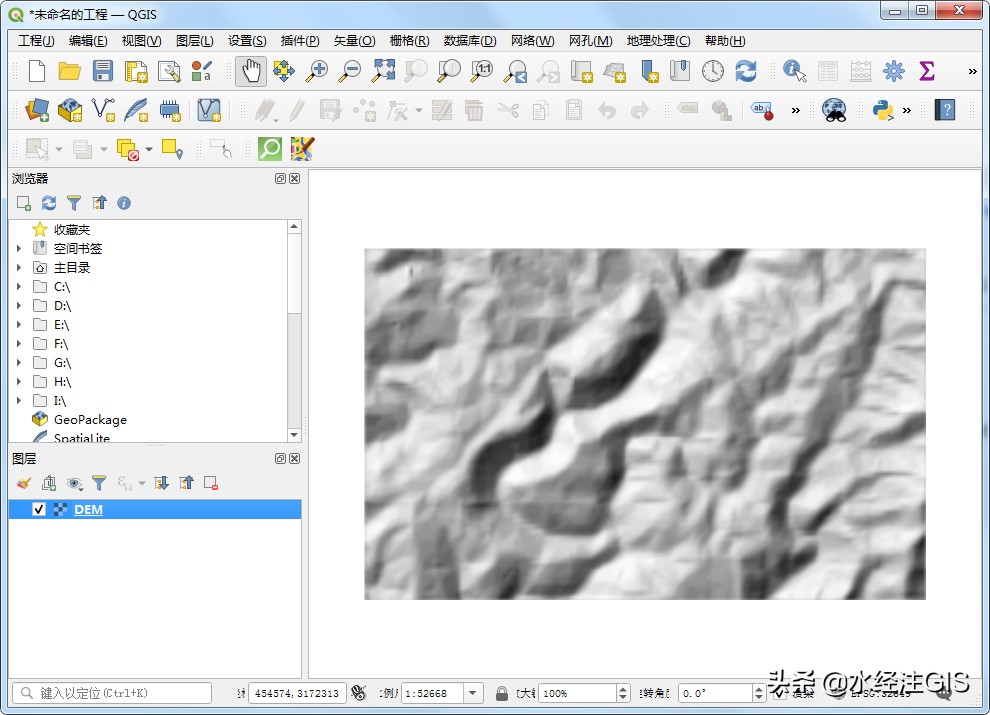990x715 pixels.
Task: Expand the D:\ drive node
Action: (19, 305)
